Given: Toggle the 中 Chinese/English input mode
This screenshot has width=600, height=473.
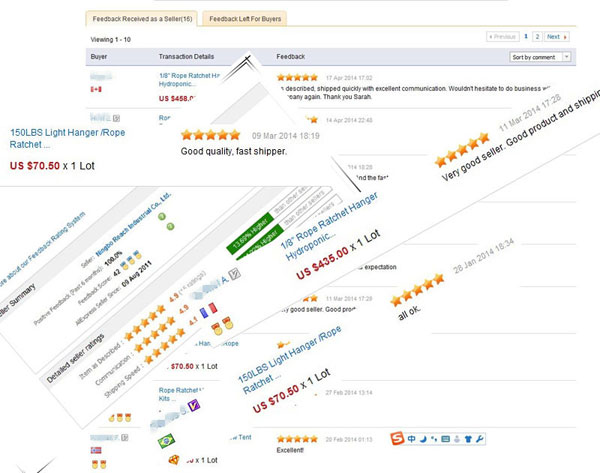Looking at the screenshot, I should click(411, 439).
